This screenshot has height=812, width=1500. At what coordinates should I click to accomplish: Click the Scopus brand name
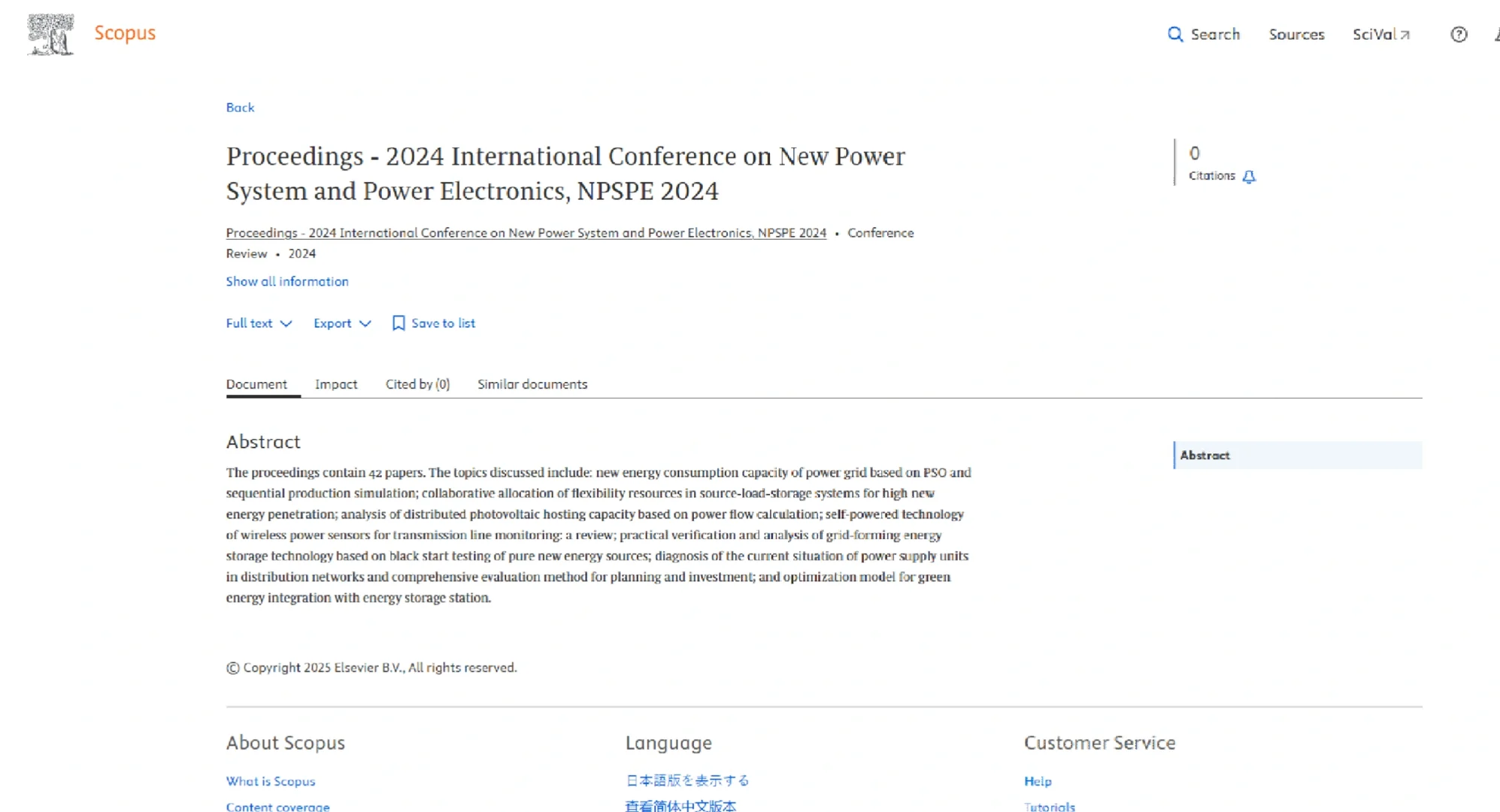pyautogui.click(x=125, y=33)
